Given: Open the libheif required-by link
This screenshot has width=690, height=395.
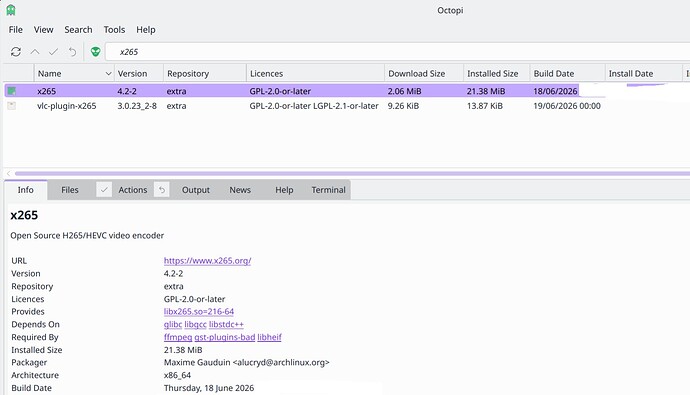Looking at the screenshot, I should click(269, 337).
